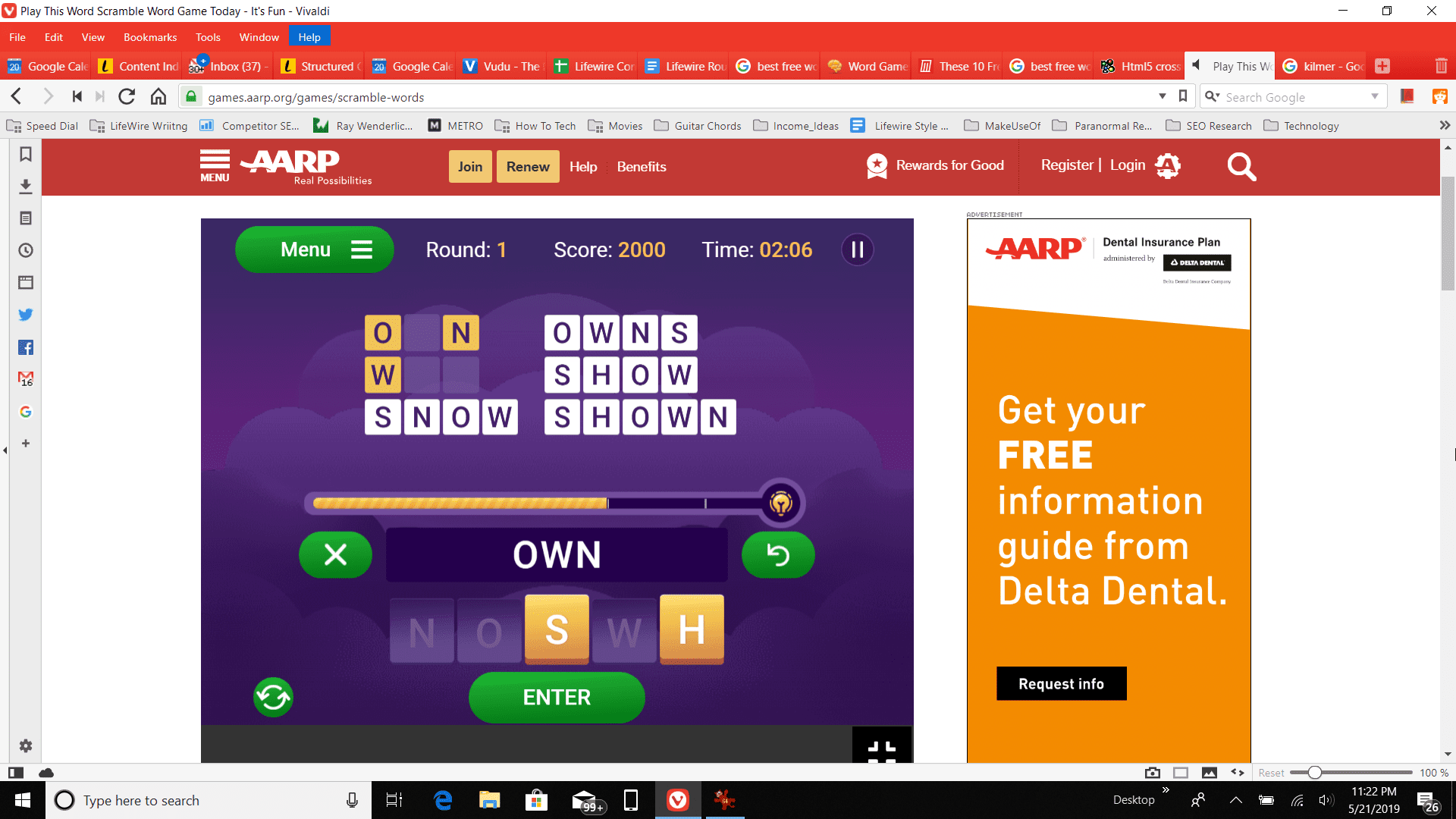Screen dimensions: 1456x819
Task: Click the Login link in header
Action: click(x=1127, y=165)
